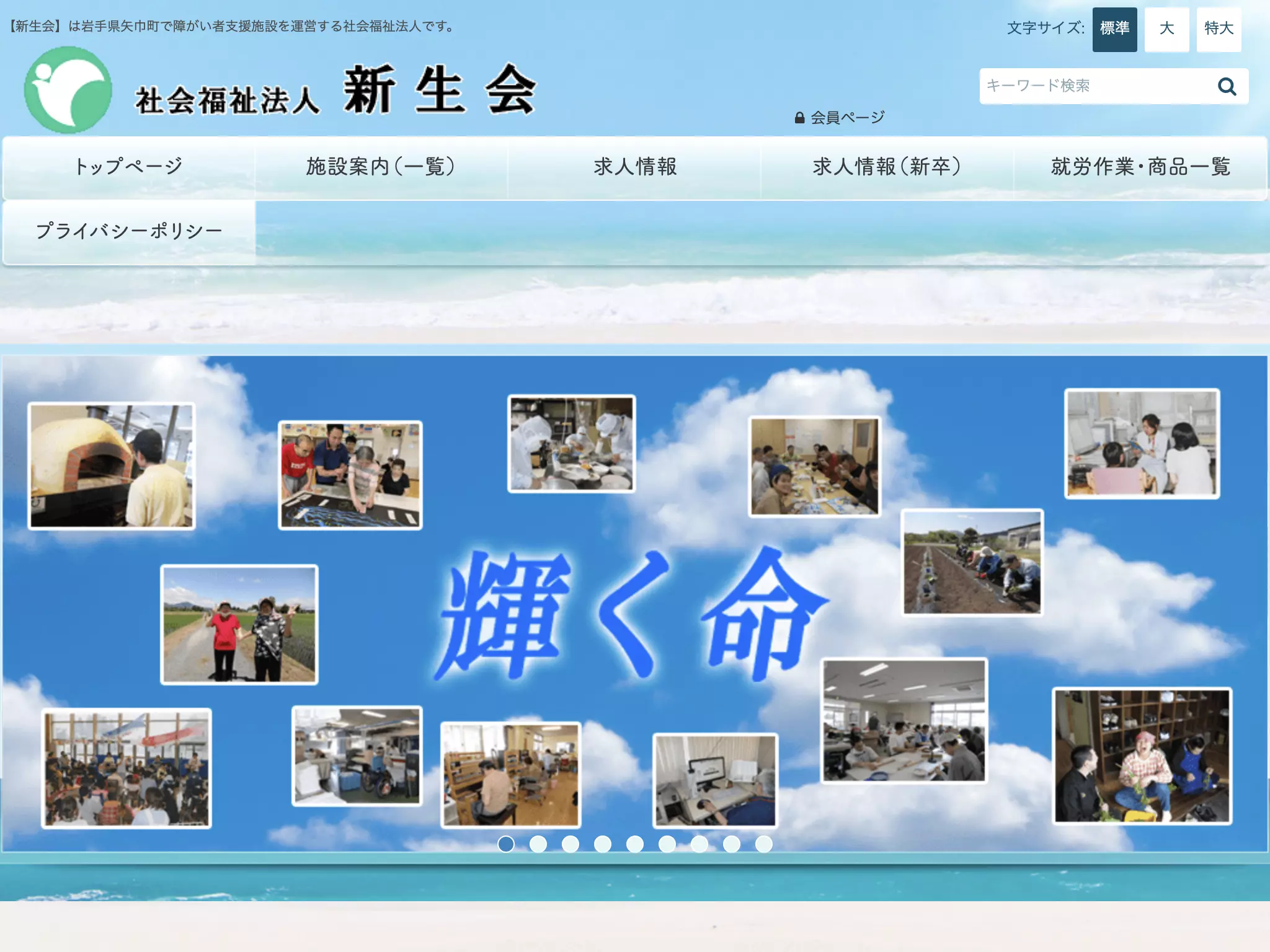The image size is (1270, 952).
Task: Click the field planting photo thumbnail
Action: pos(972,562)
